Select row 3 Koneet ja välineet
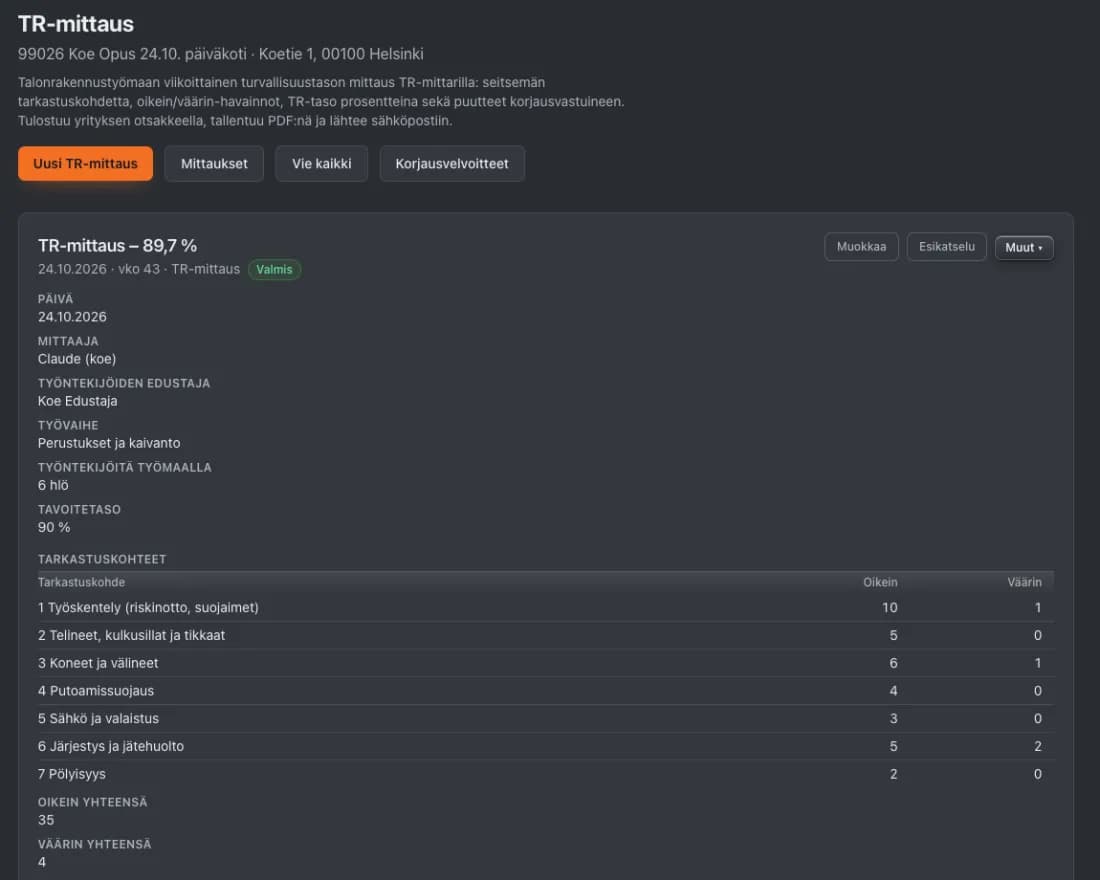1100x880 pixels. (546, 663)
